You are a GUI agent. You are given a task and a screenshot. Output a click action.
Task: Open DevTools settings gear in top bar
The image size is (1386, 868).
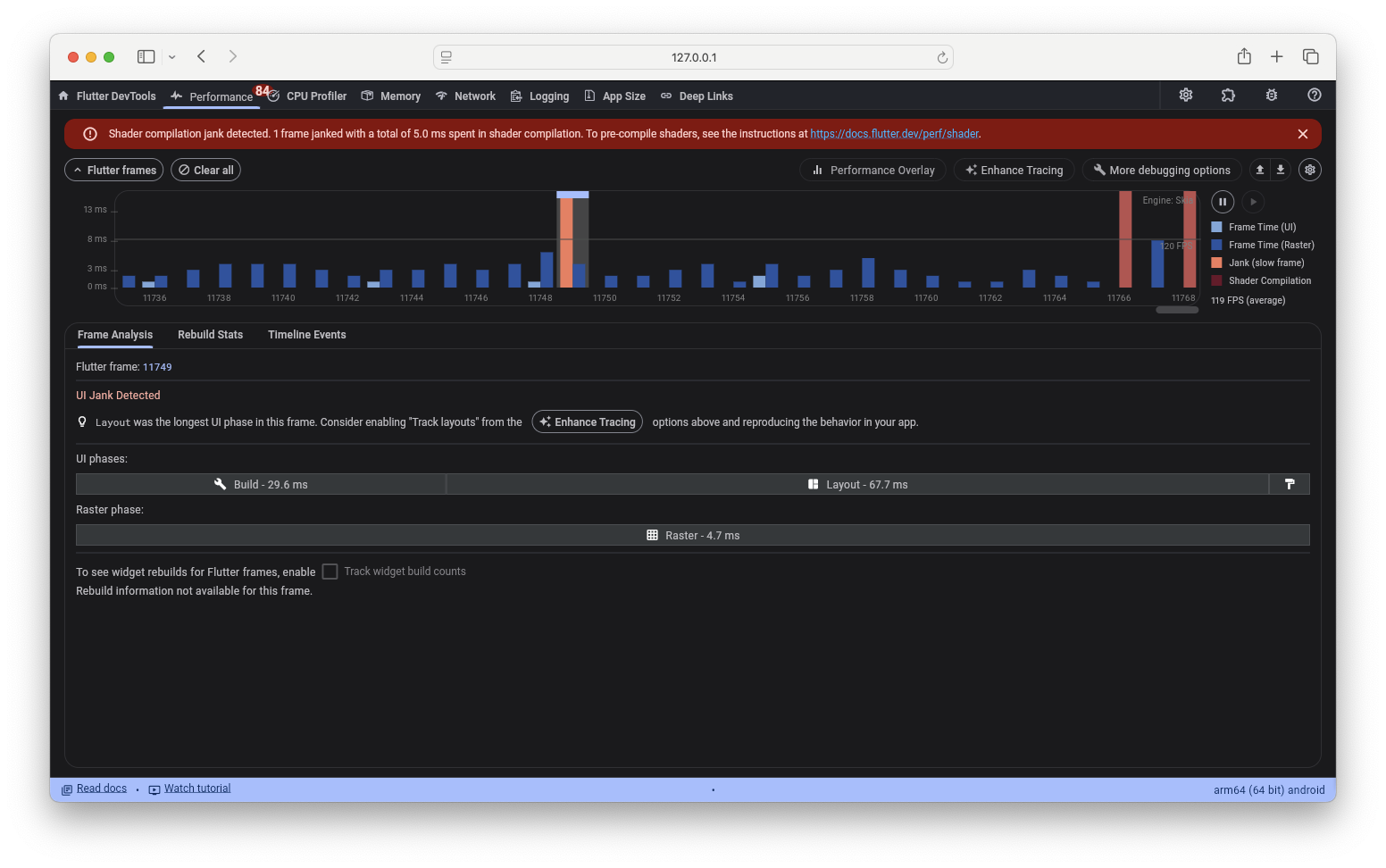pos(1186,95)
